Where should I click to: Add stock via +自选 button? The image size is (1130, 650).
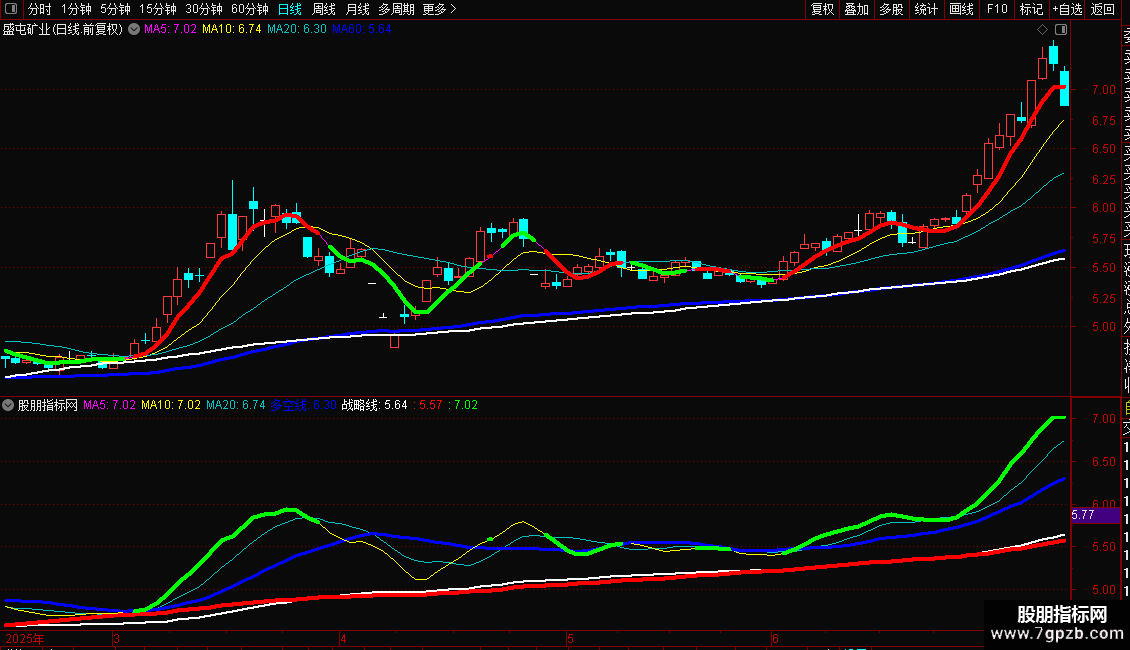pyautogui.click(x=1067, y=9)
